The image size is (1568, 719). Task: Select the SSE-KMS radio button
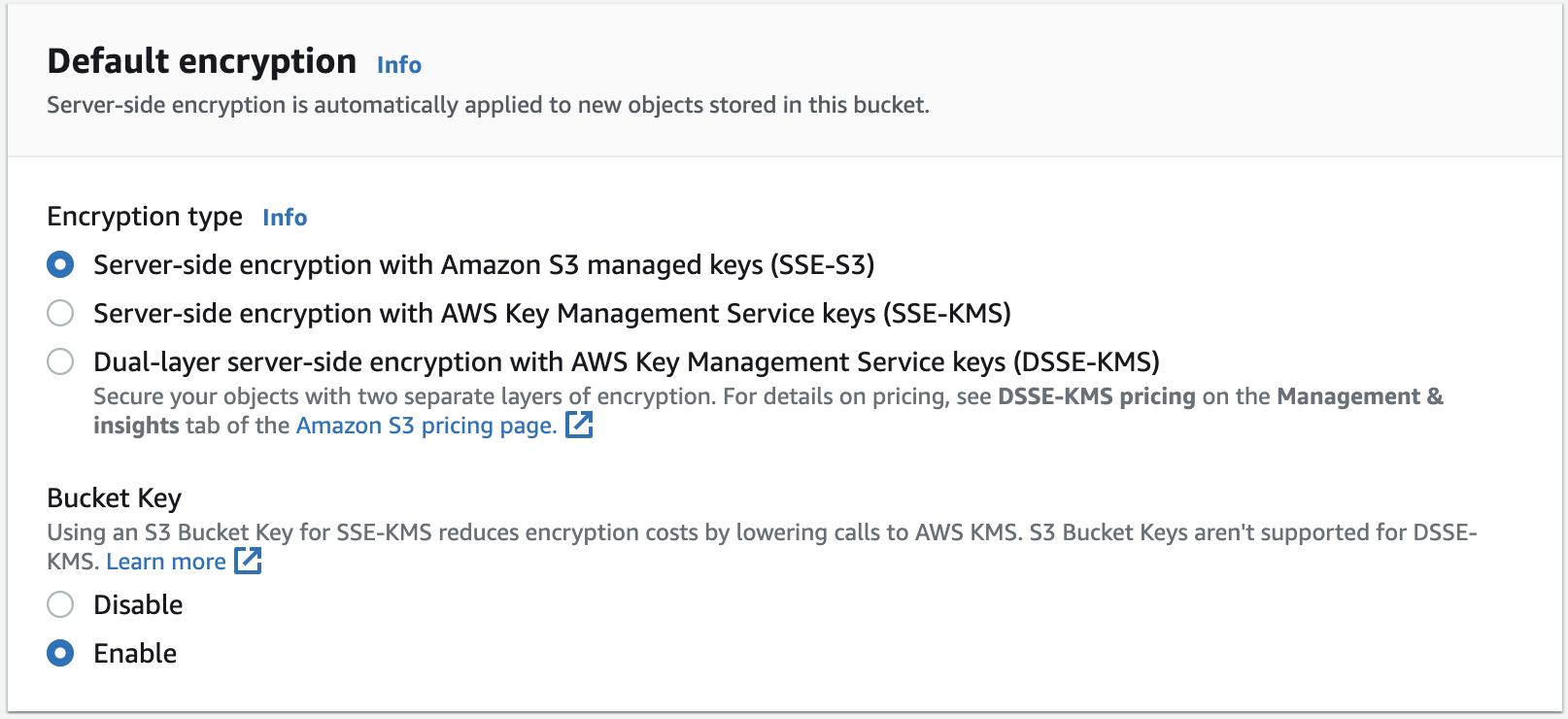pos(60,313)
